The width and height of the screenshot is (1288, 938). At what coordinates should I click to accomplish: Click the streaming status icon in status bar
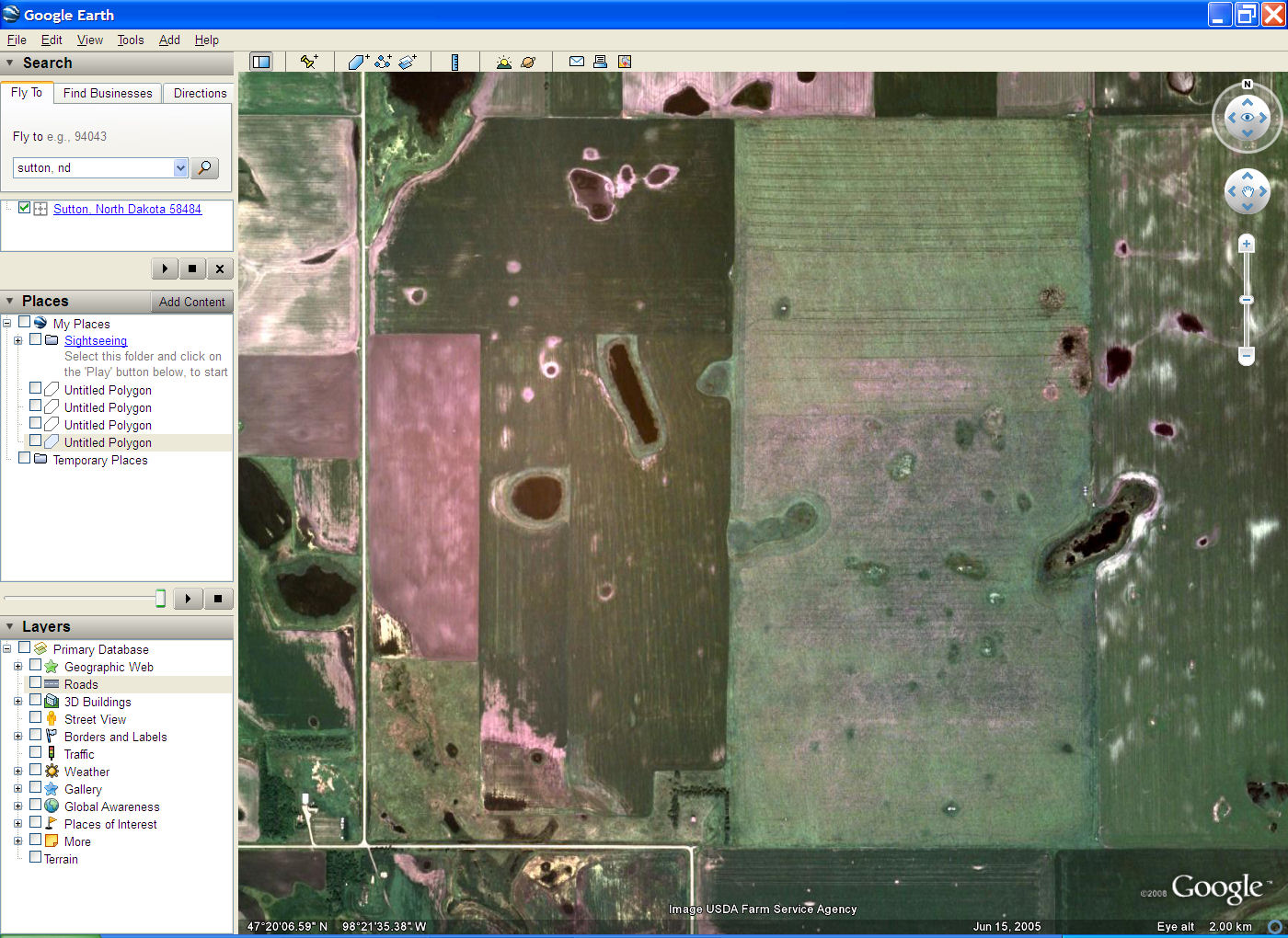(x=1274, y=926)
